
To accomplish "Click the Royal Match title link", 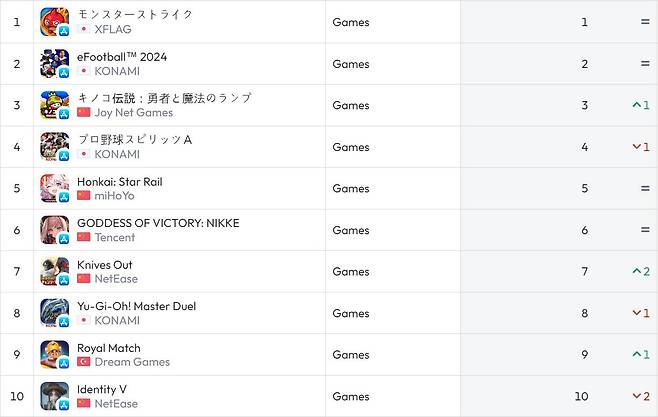I will pos(109,348).
